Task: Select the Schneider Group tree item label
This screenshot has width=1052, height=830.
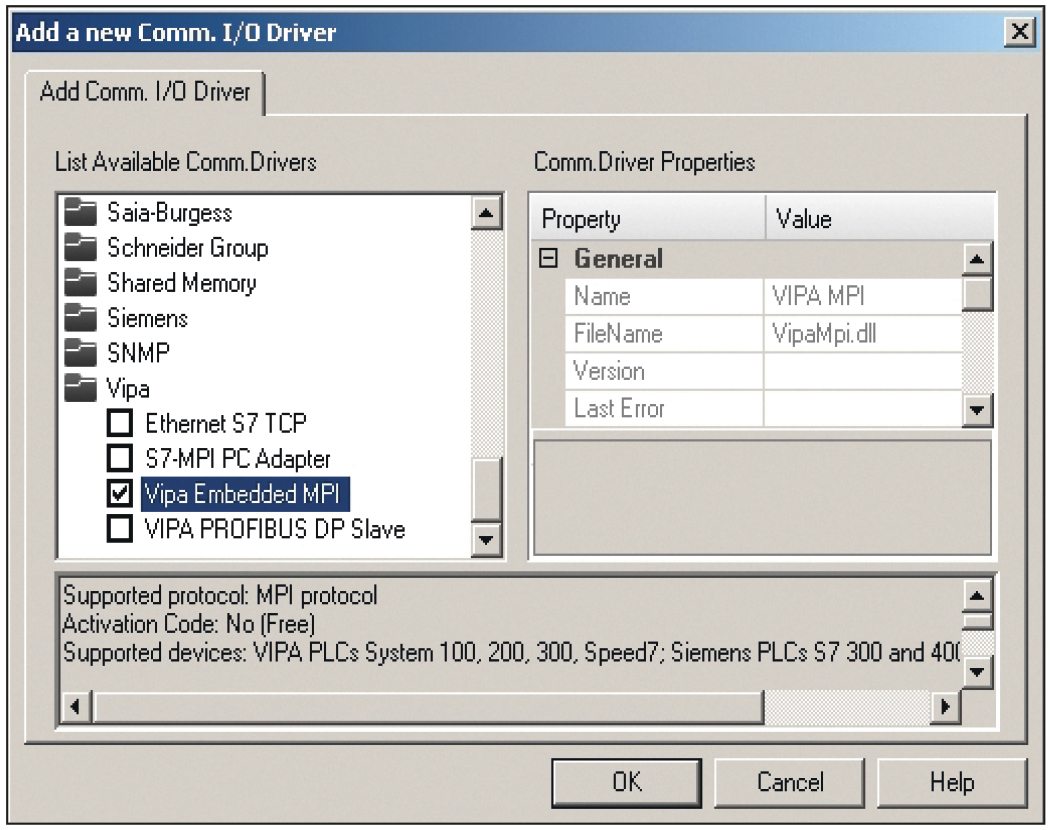Action: [x=188, y=248]
